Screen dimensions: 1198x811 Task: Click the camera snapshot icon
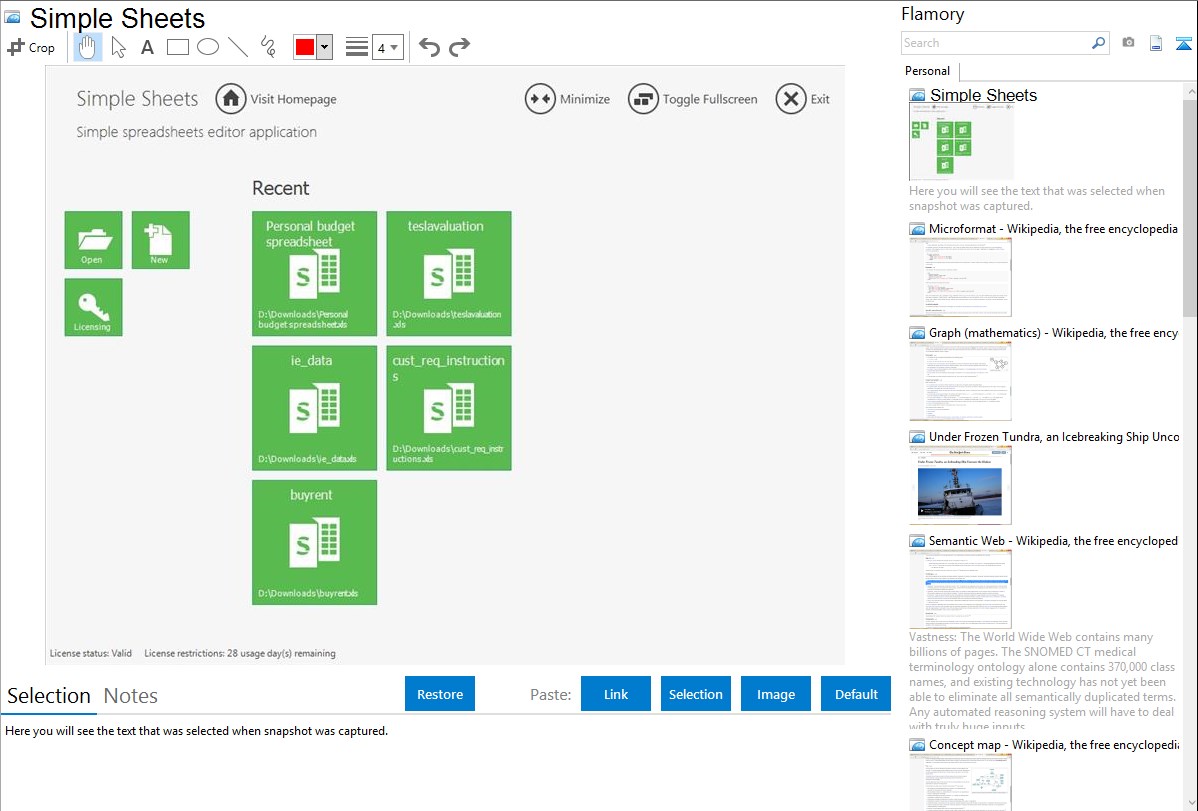1128,43
